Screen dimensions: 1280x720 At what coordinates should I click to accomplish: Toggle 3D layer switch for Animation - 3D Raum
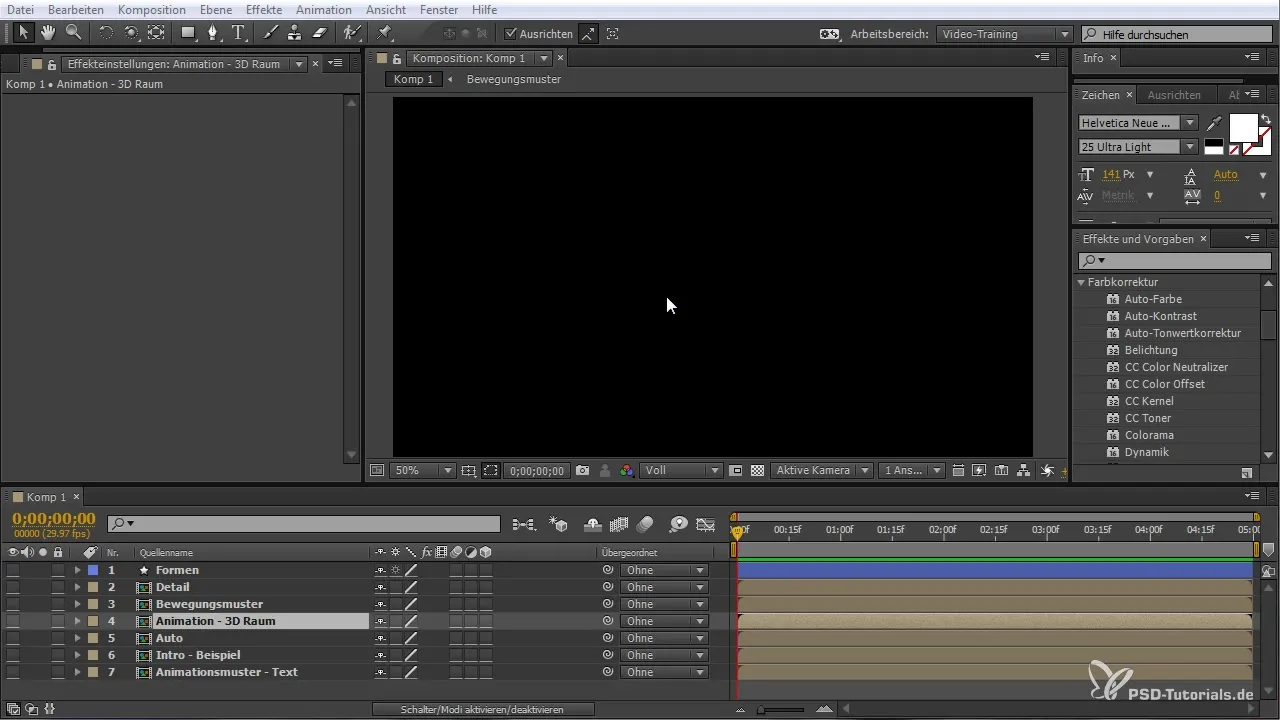pyautogui.click(x=486, y=621)
